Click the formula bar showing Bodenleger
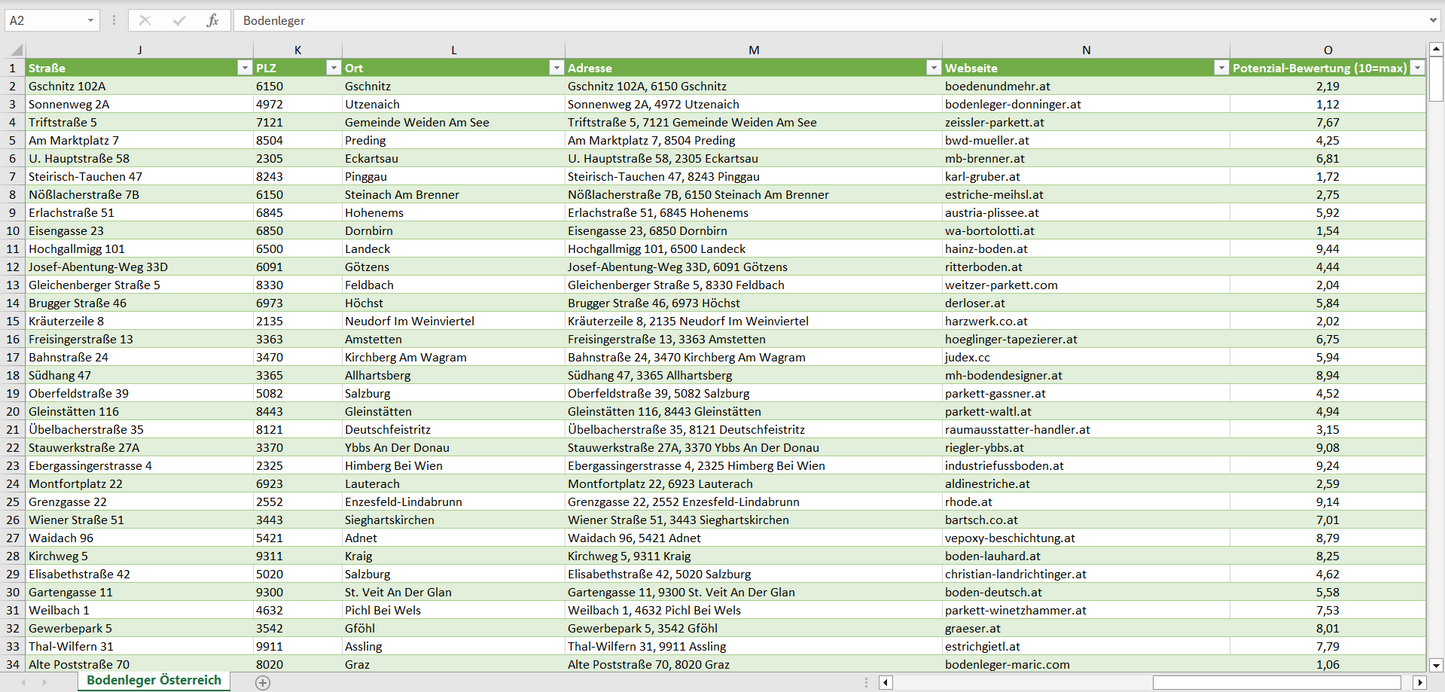 [800, 20]
